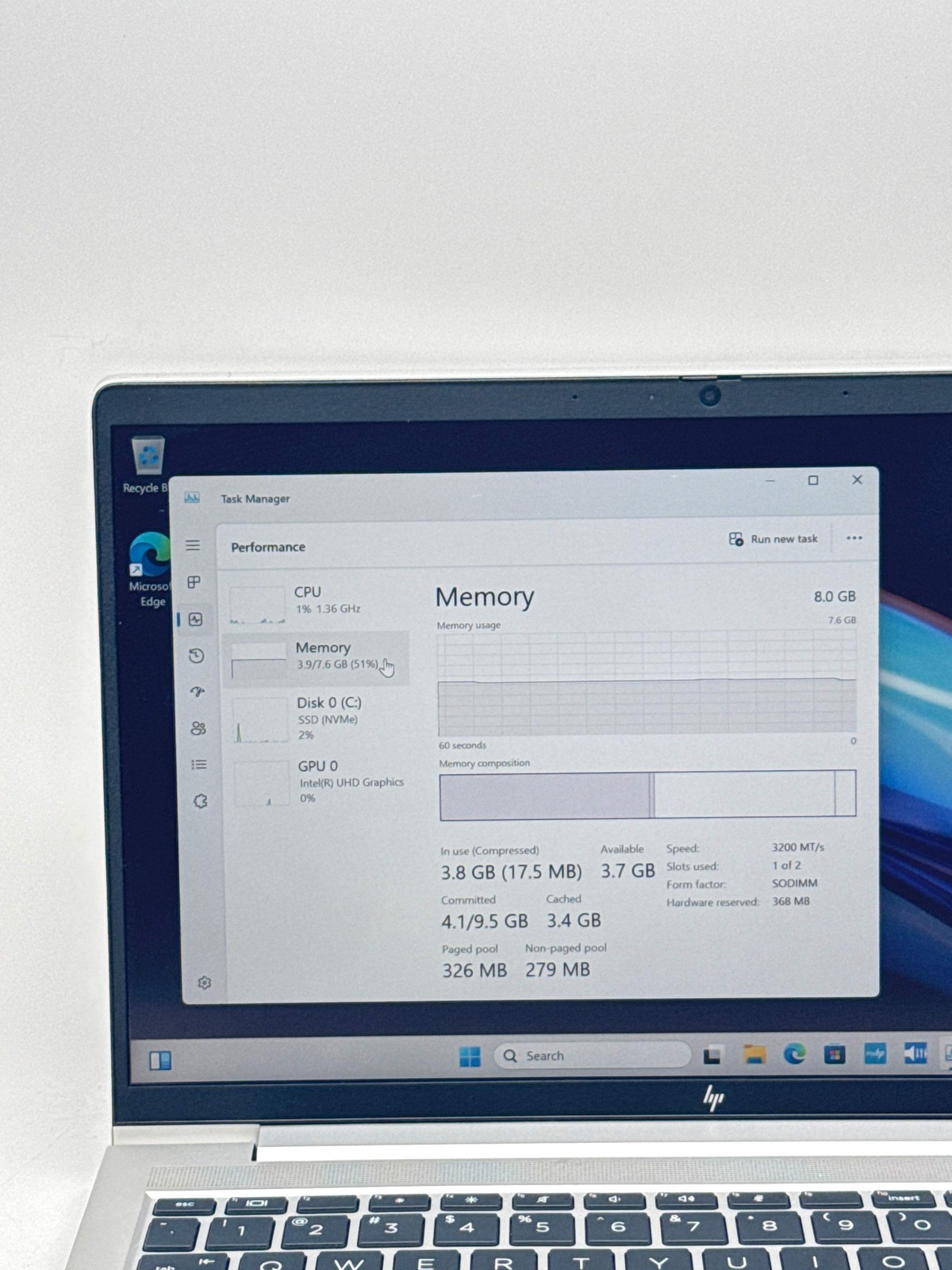
Task: Open the Services icon in sidebar
Action: pyautogui.click(x=200, y=801)
